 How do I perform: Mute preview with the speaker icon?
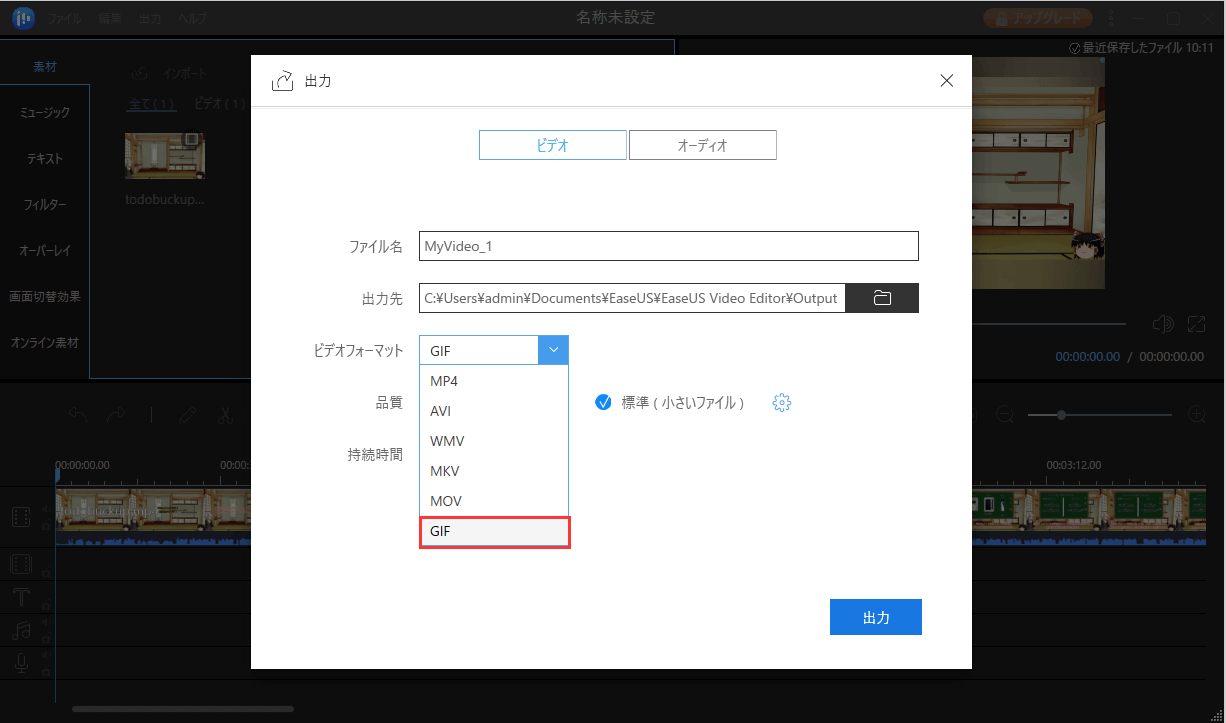1162,324
